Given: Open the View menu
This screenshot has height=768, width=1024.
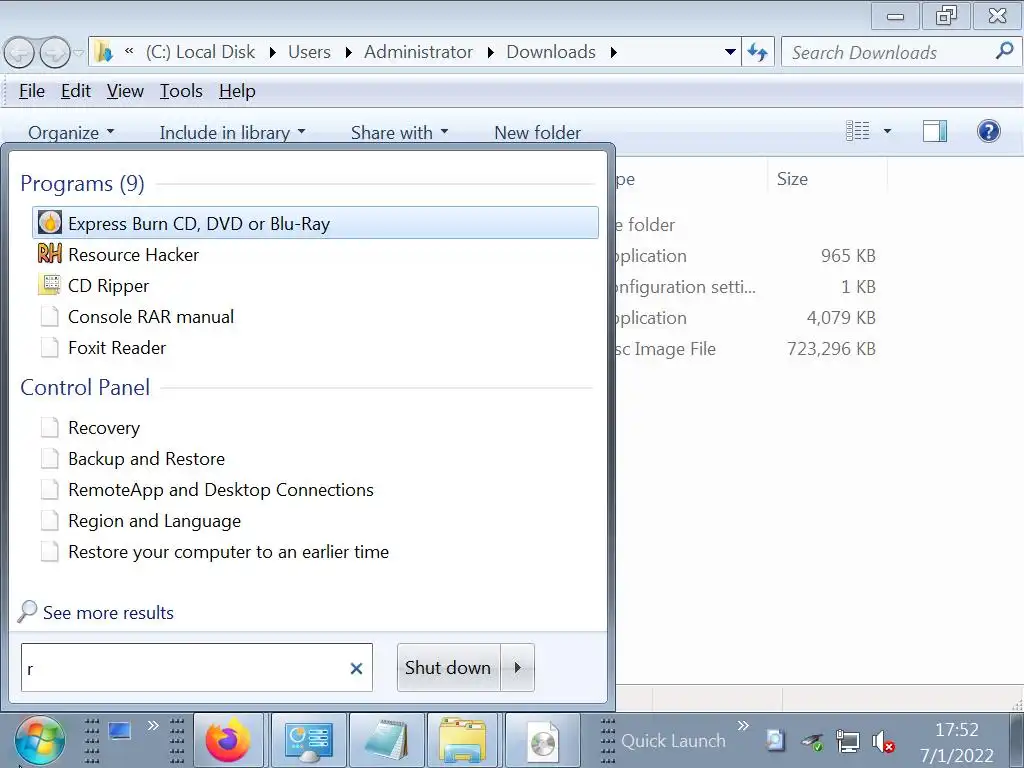Looking at the screenshot, I should 125,91.
